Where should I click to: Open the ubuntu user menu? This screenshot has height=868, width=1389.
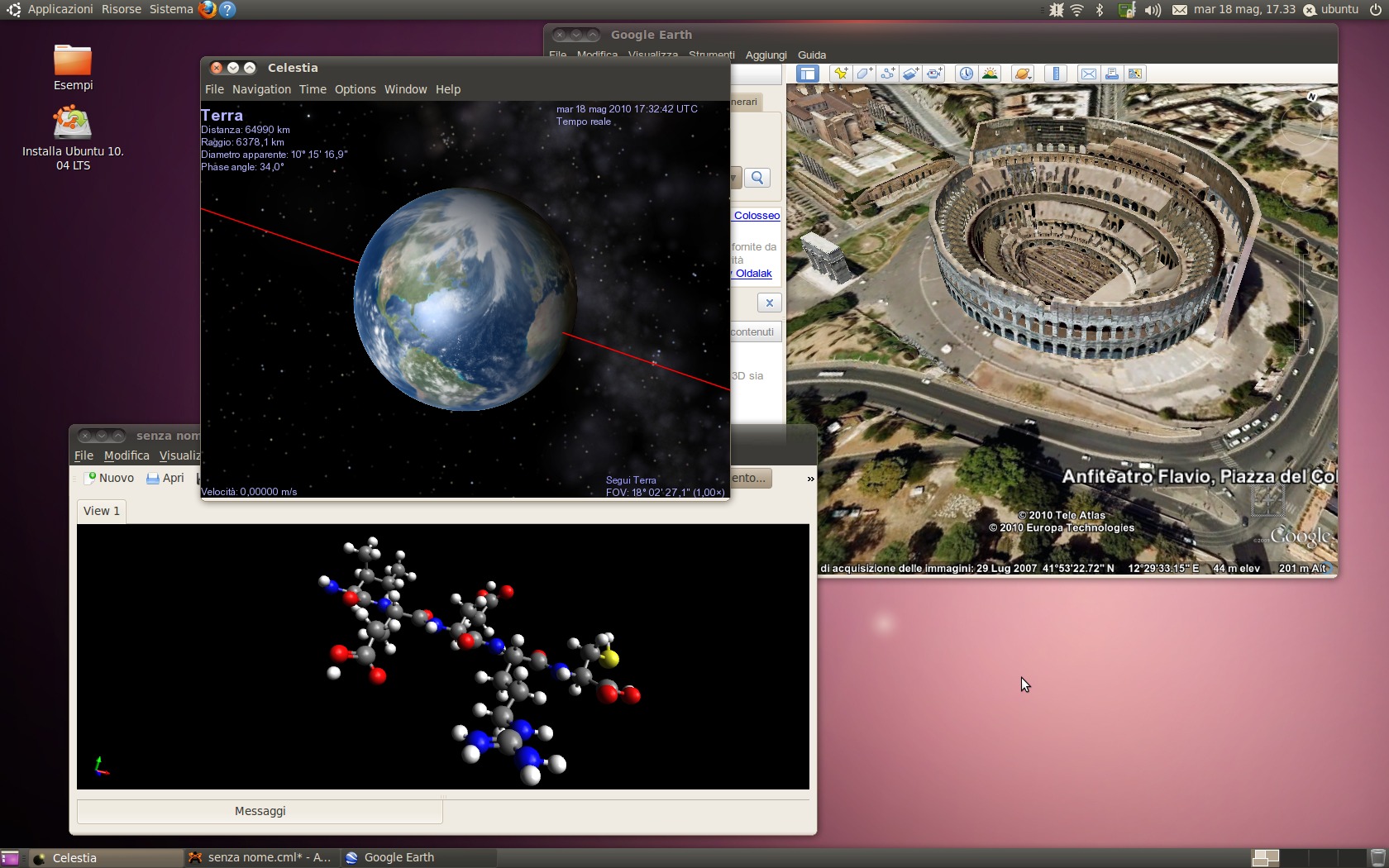[x=1331, y=9]
